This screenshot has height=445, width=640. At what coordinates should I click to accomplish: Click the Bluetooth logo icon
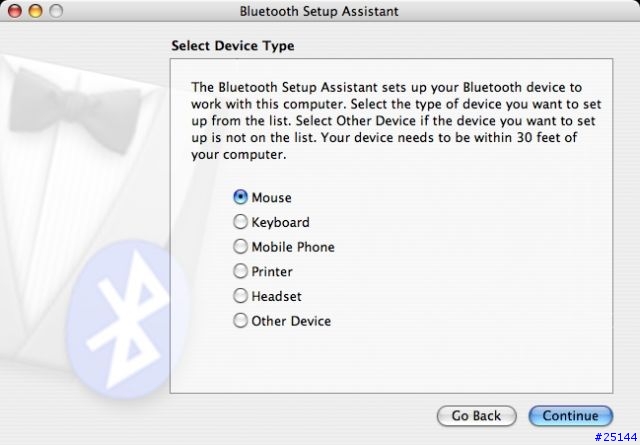tap(126, 320)
